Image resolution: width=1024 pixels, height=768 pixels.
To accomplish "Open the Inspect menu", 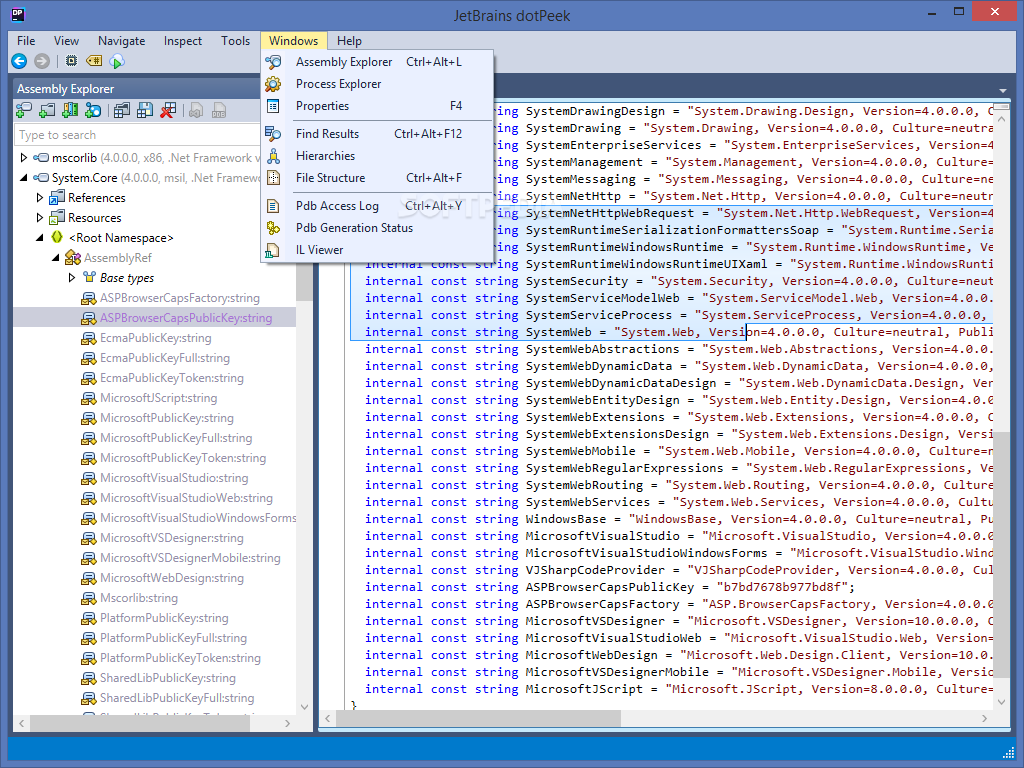I will [x=183, y=40].
